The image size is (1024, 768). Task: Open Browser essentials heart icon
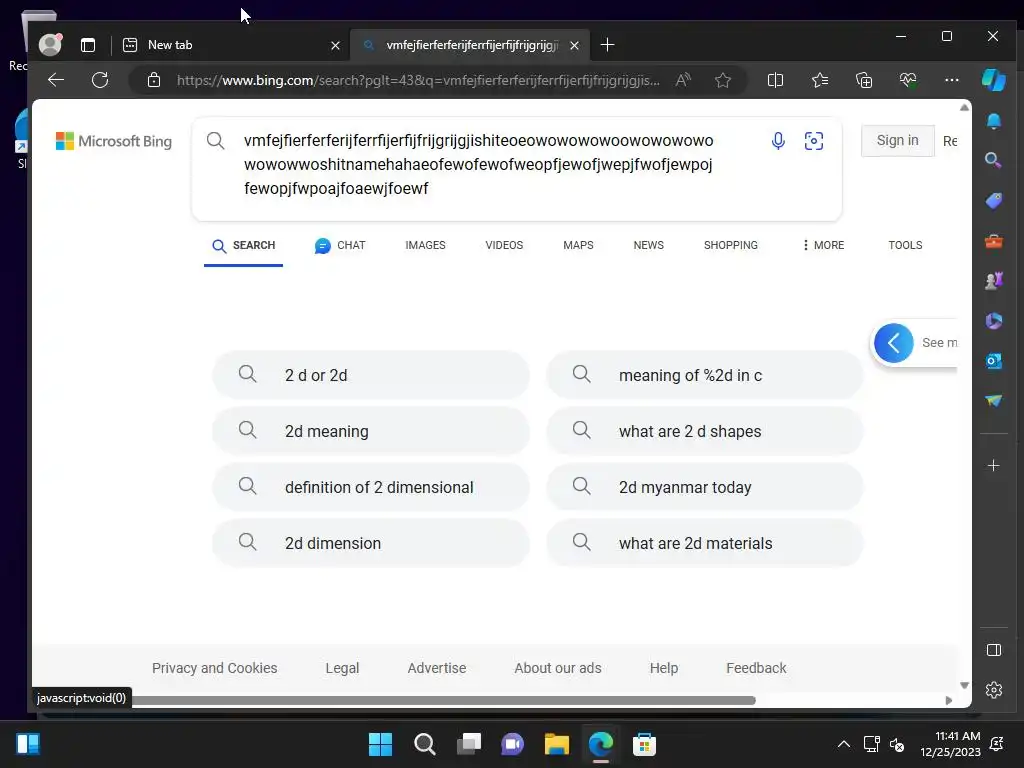[x=908, y=80]
